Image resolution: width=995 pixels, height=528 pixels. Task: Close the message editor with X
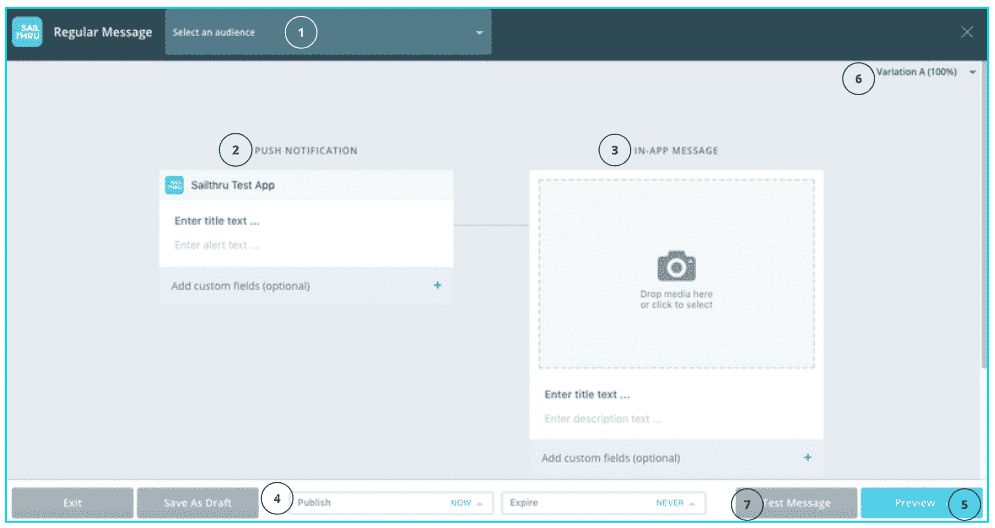[966, 32]
